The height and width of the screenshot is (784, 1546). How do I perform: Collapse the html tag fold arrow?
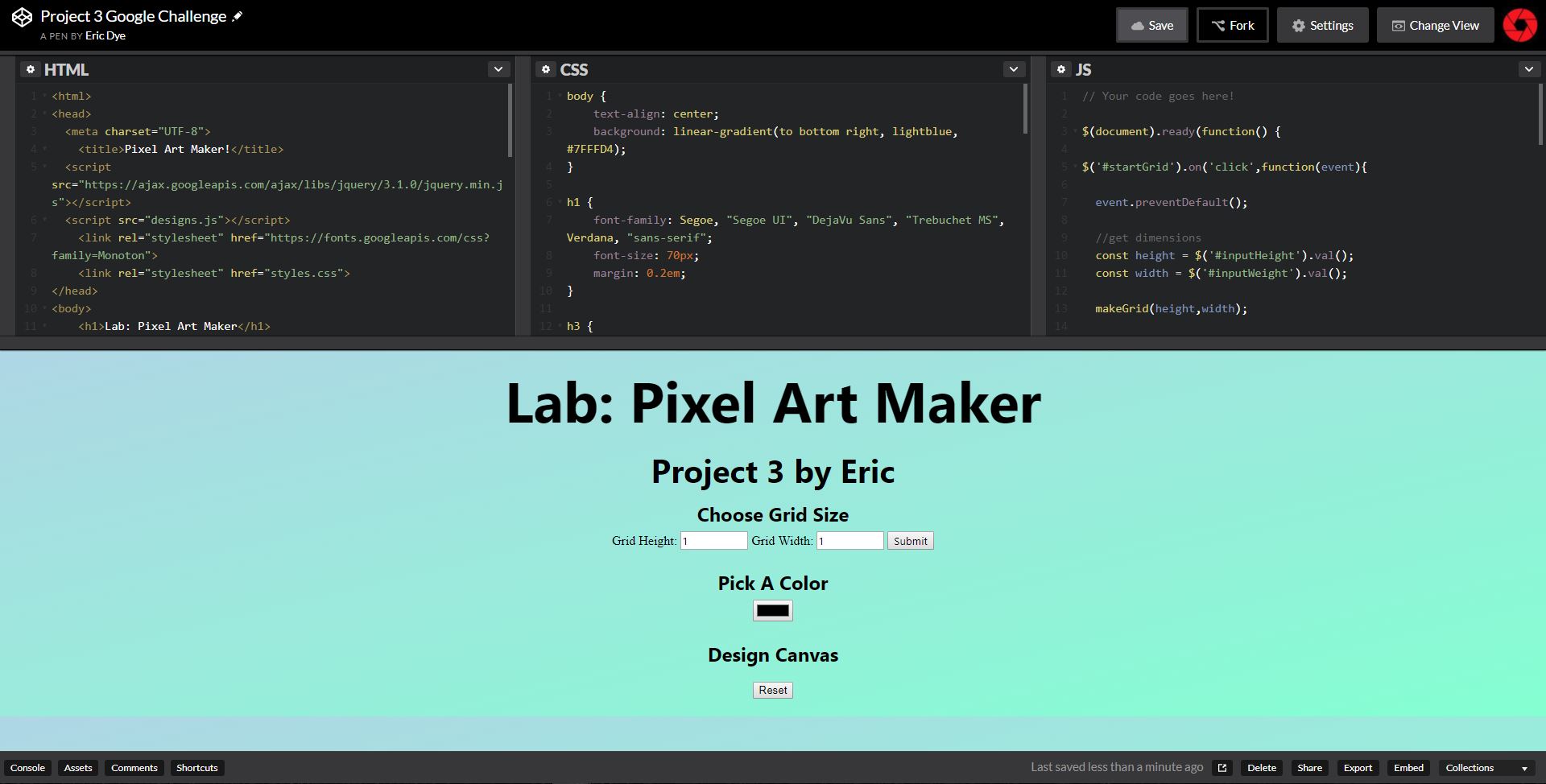pos(44,96)
